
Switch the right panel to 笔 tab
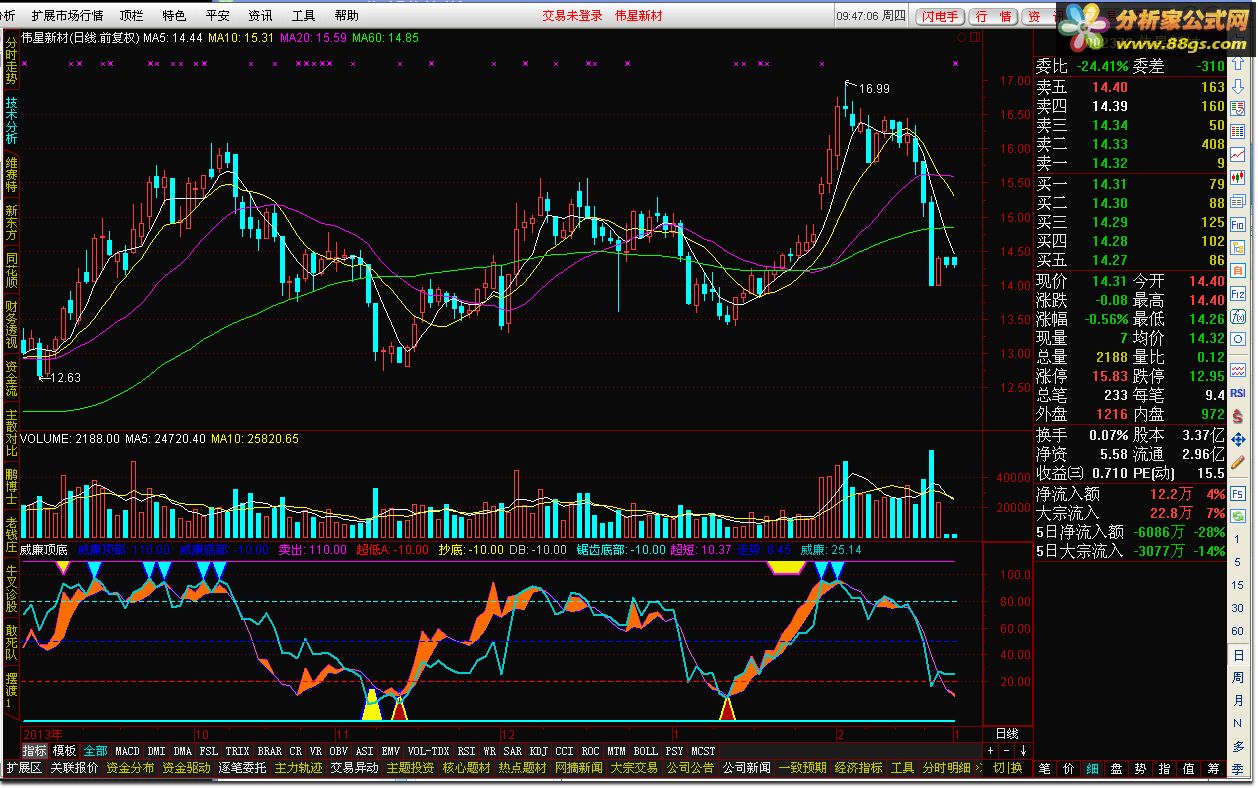click(x=1044, y=768)
